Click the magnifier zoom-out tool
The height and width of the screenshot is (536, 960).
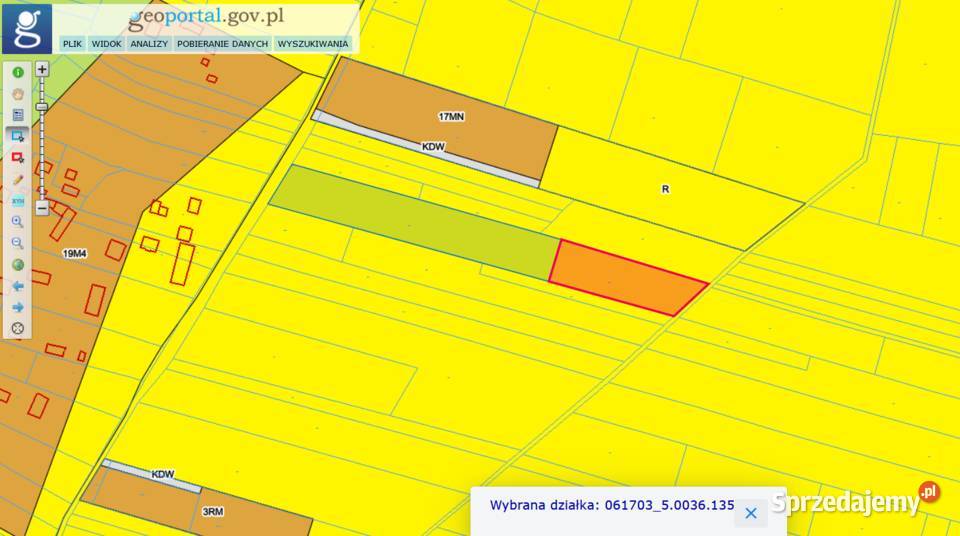coord(17,243)
